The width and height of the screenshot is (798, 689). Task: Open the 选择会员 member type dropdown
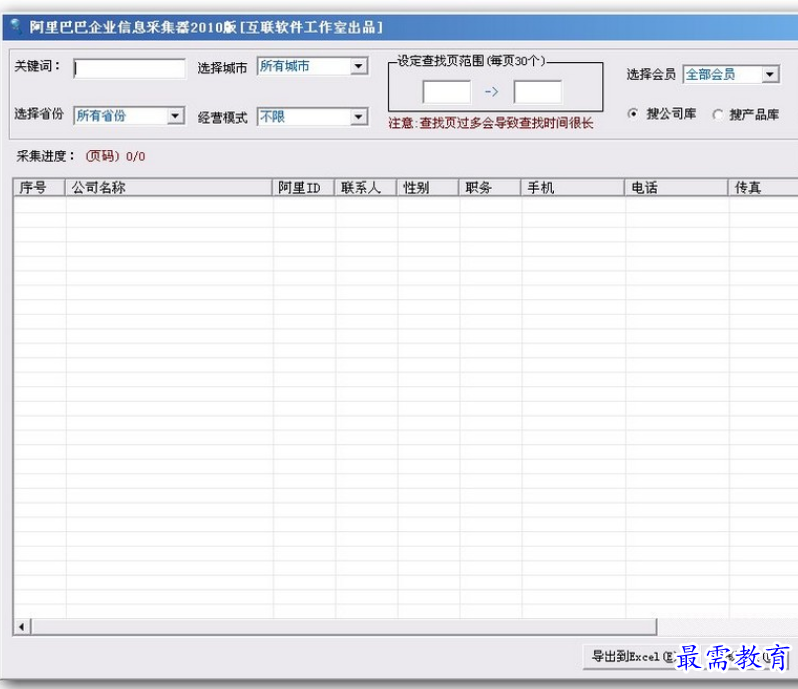pos(731,75)
